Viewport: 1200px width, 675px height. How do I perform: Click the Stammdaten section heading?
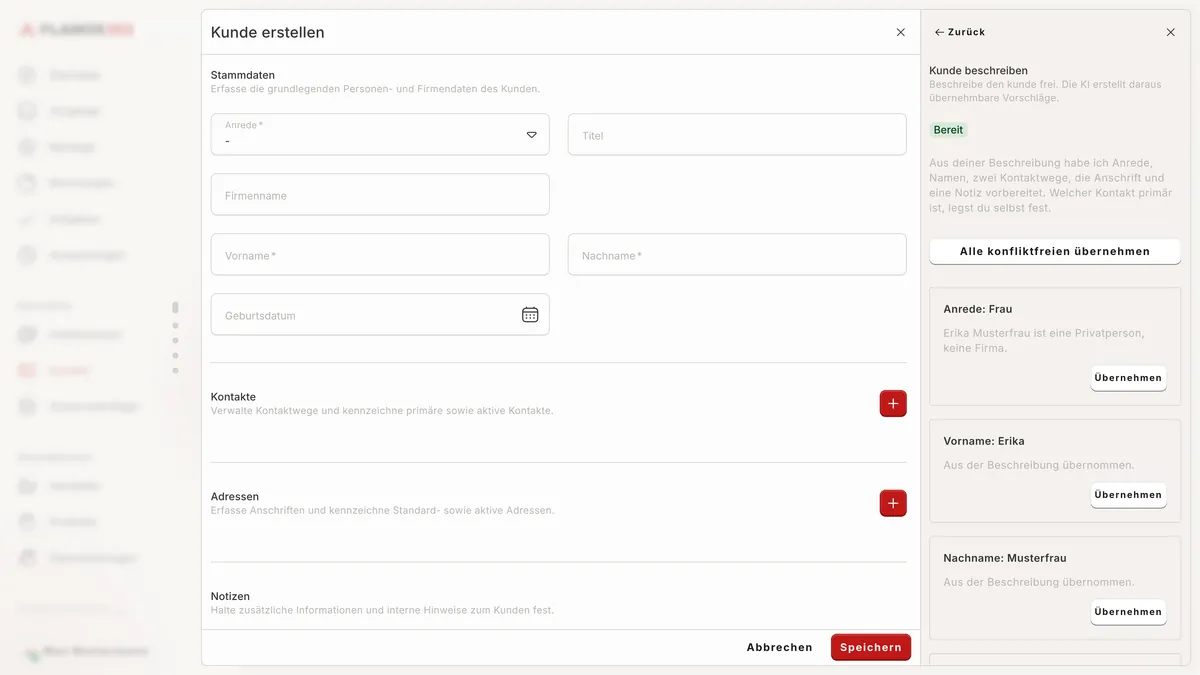pos(243,75)
